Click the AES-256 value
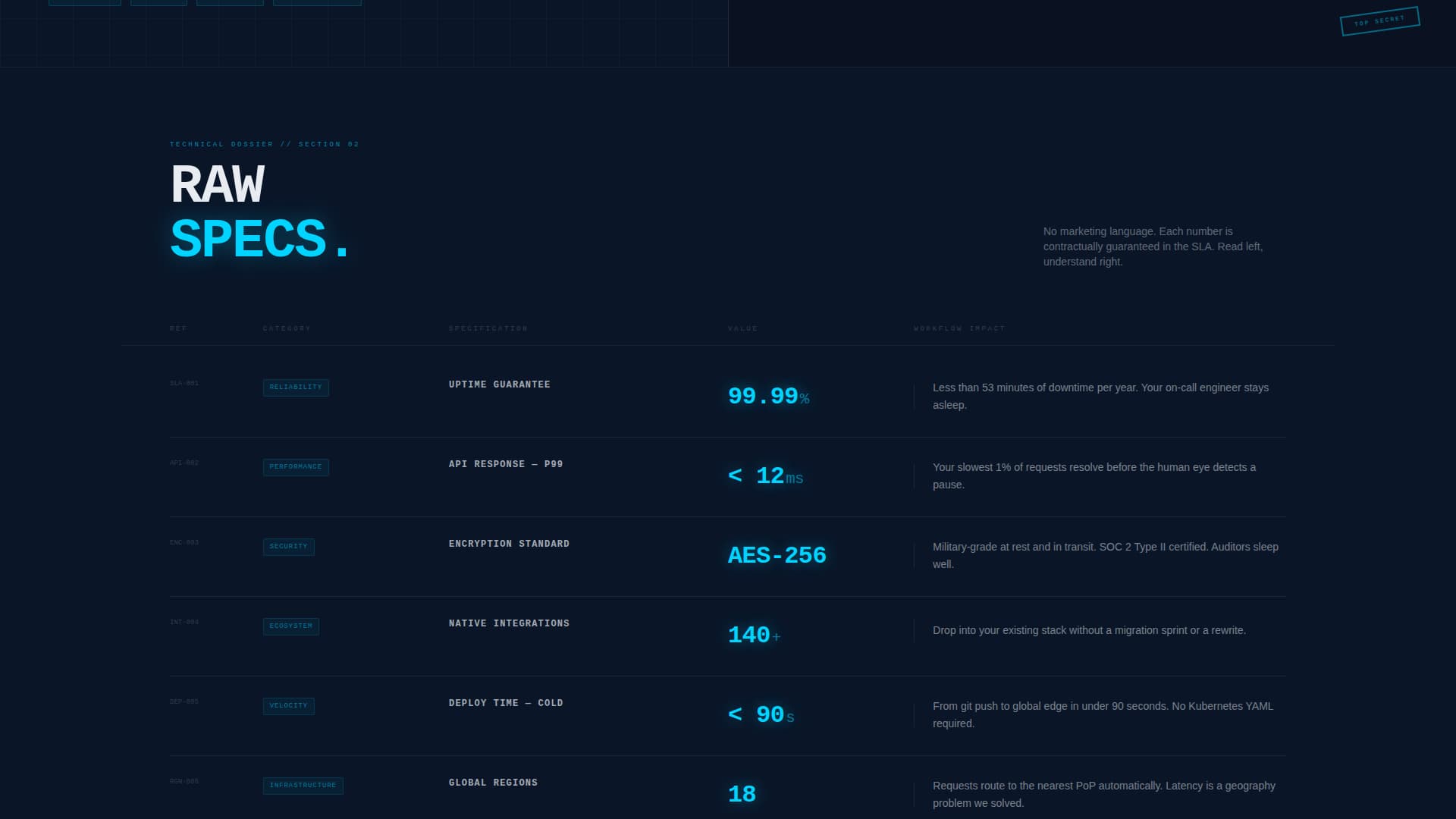Image resolution: width=1456 pixels, height=819 pixels. click(777, 555)
